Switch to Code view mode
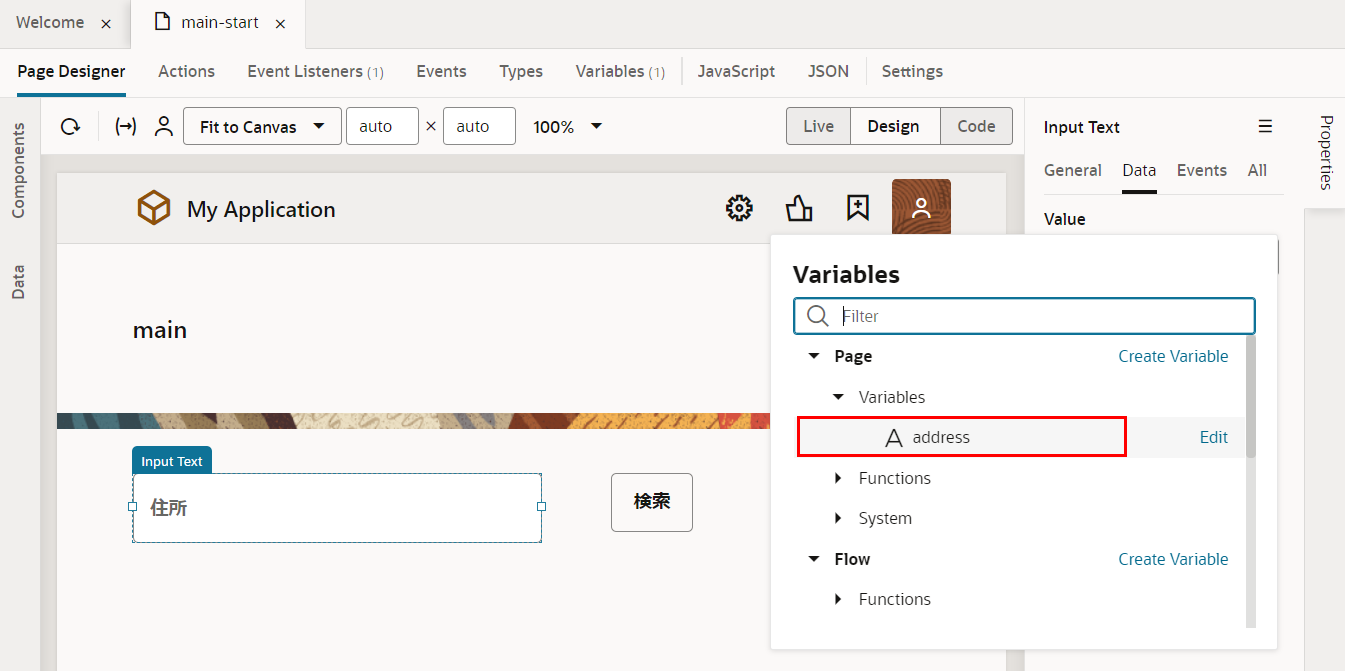The image size is (1345, 671). (x=976, y=126)
